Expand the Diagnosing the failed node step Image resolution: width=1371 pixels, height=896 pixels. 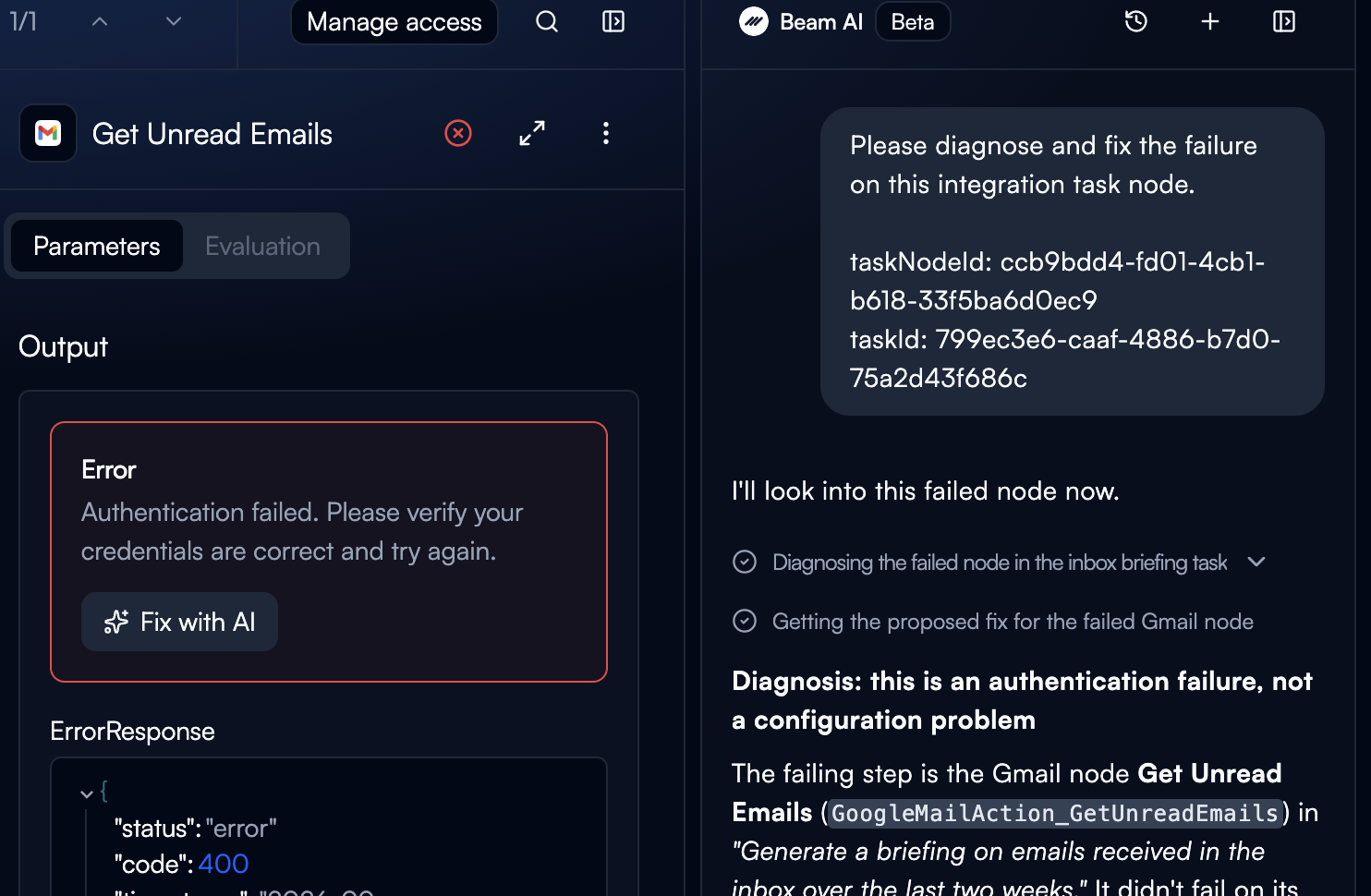(1256, 562)
